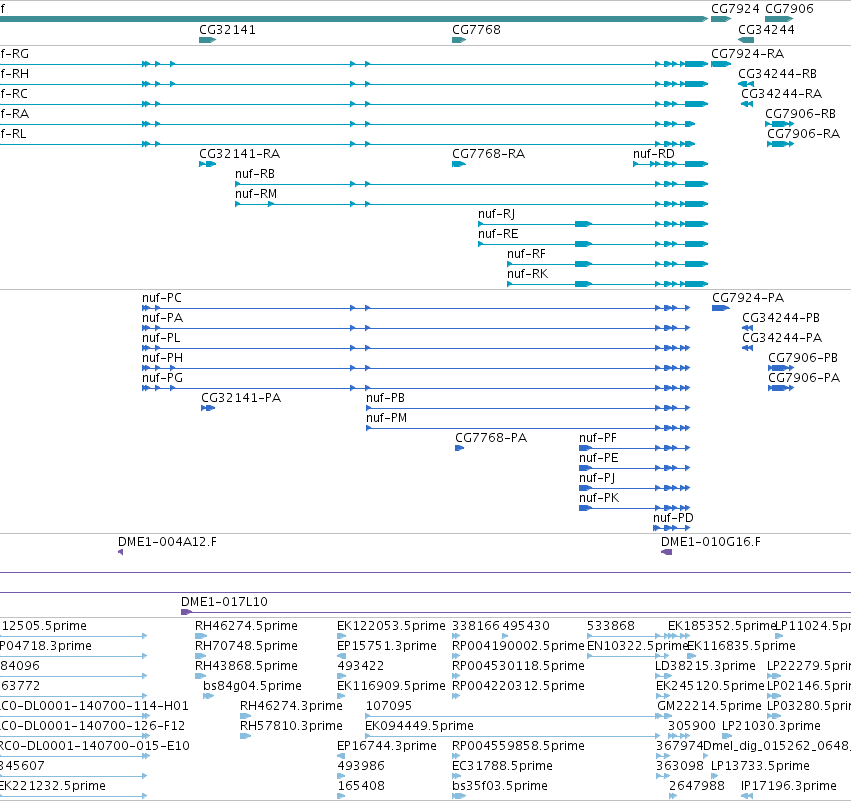Click the nuf-PH protein label
Viewport: 851px width, 801px height.
[x=162, y=359]
